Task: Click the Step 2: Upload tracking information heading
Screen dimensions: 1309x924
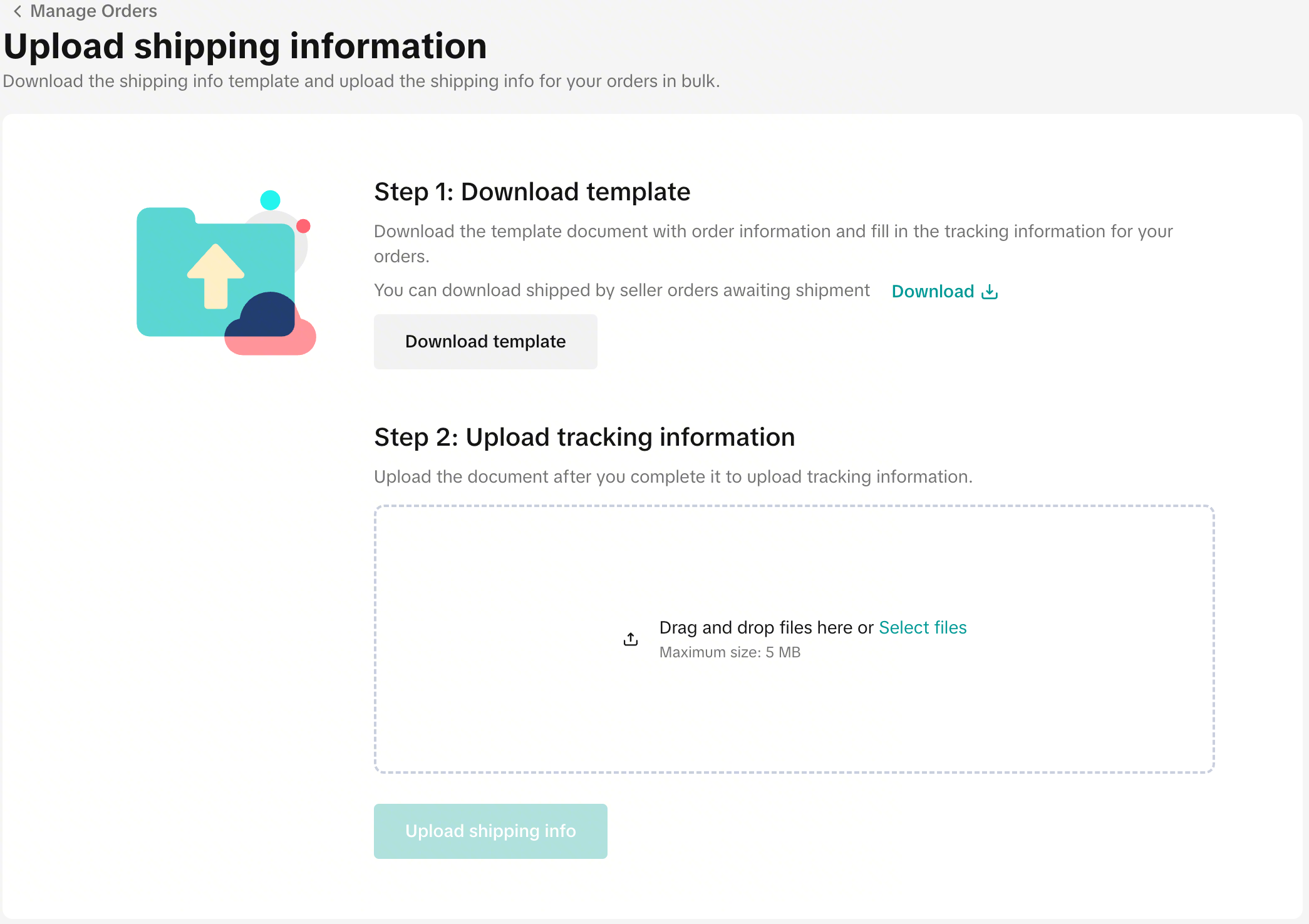Action: [x=584, y=437]
